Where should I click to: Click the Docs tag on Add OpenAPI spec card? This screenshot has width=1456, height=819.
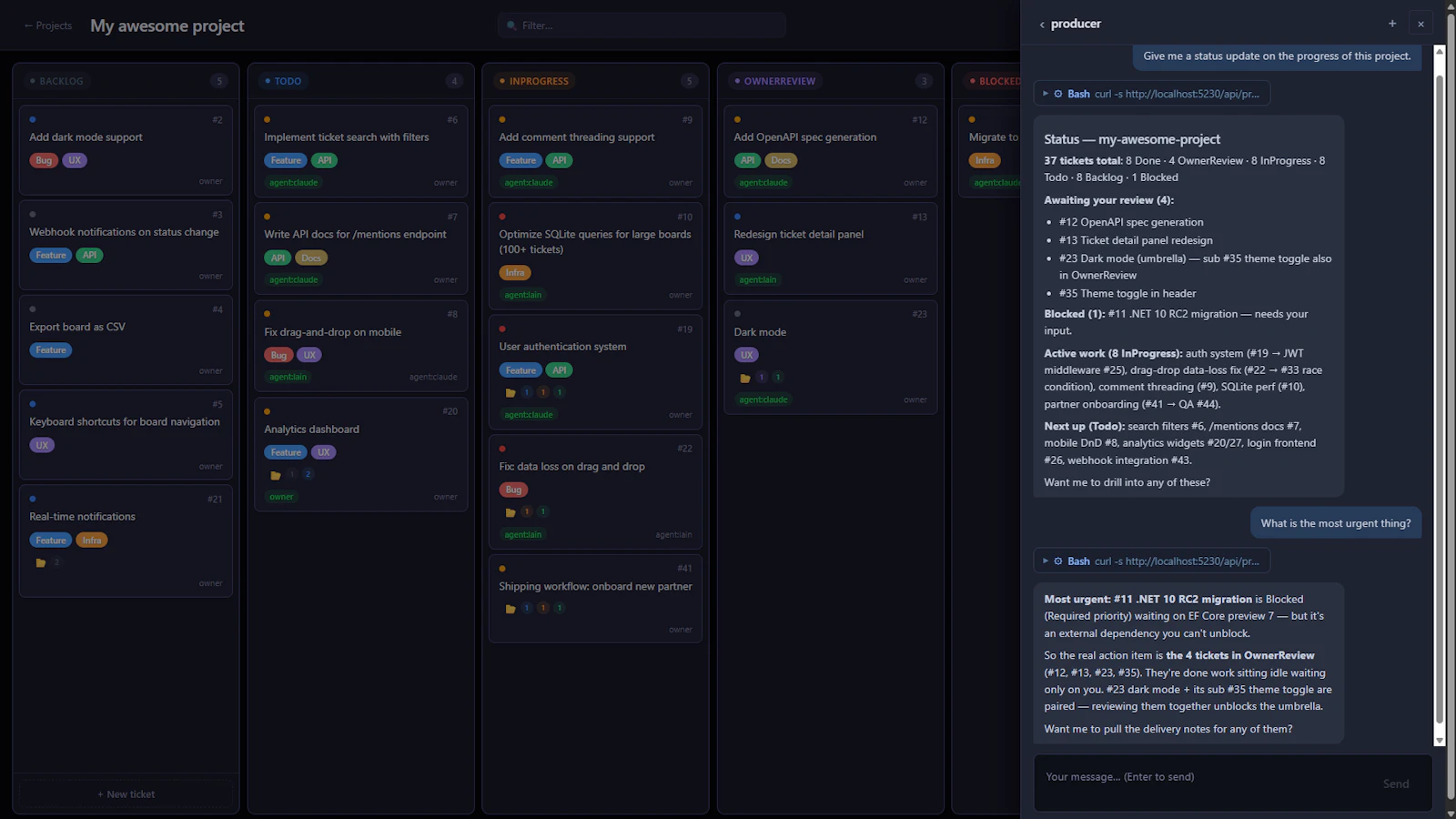781,160
